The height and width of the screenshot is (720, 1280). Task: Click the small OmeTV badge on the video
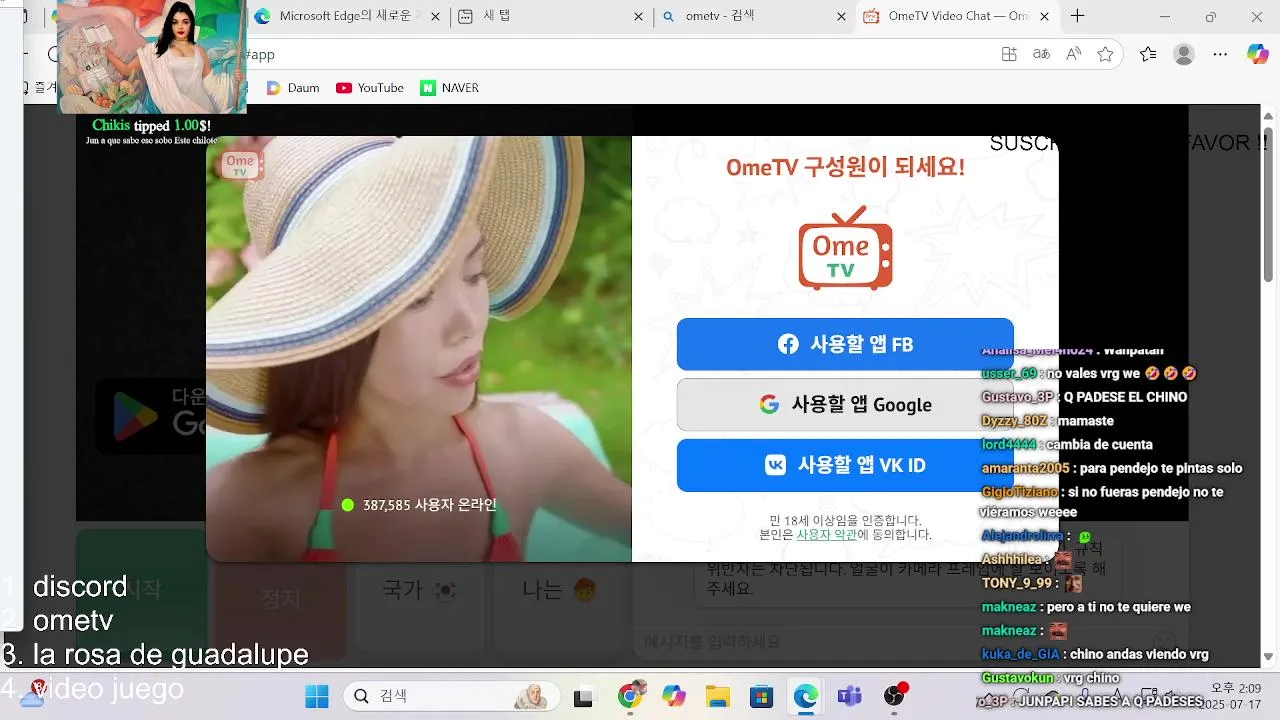click(240, 165)
